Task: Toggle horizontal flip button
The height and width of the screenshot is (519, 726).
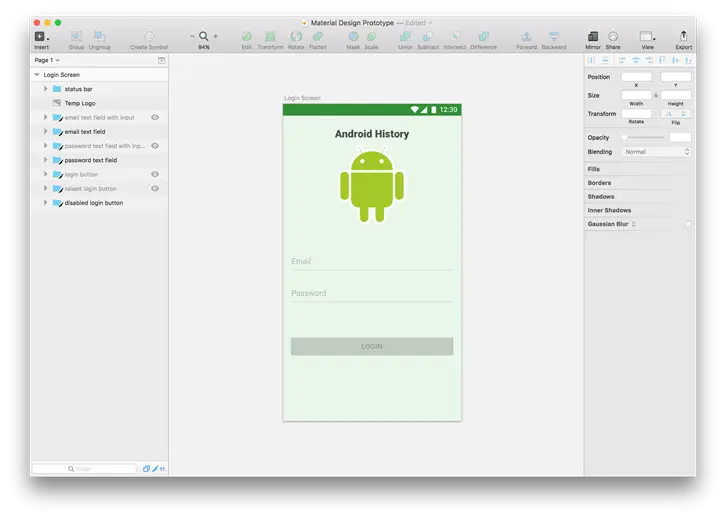Action: (x=669, y=114)
